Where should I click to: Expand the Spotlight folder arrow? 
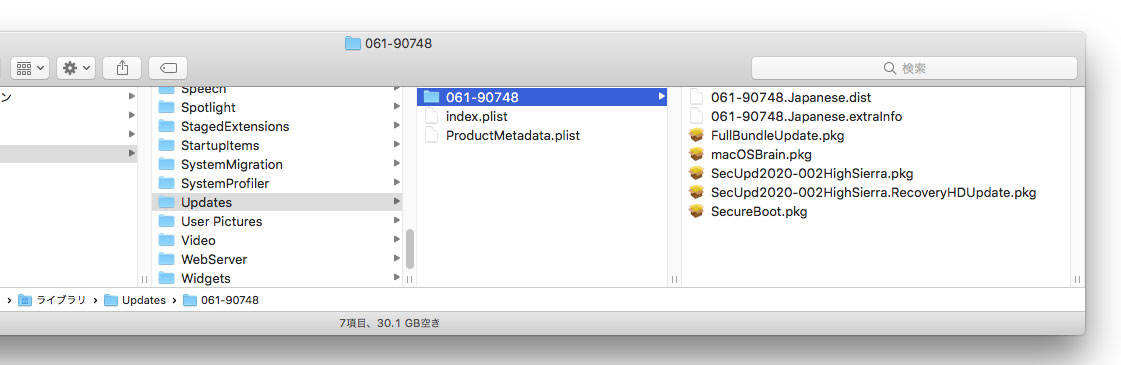397,107
